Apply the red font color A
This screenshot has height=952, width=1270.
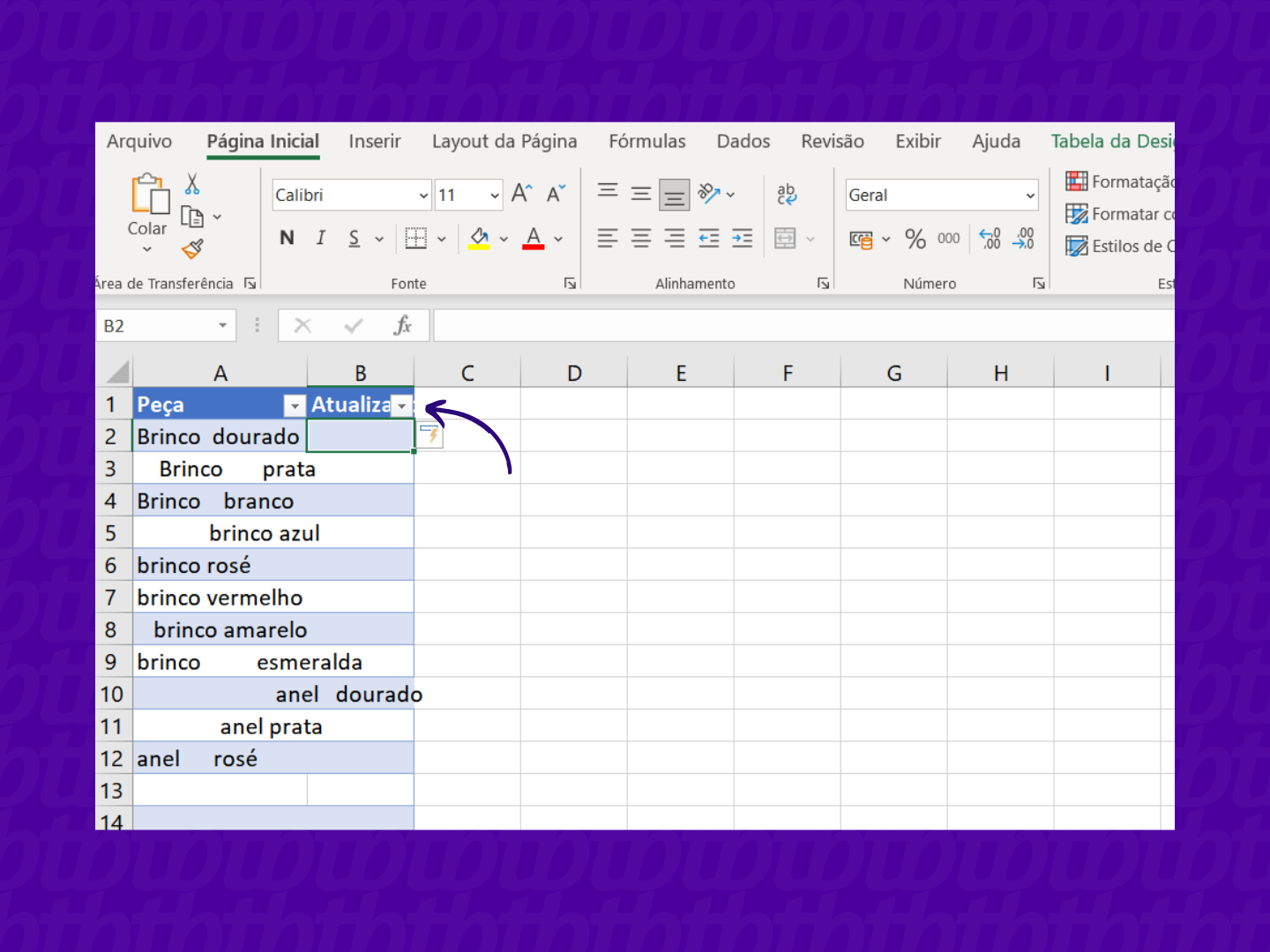click(x=534, y=238)
